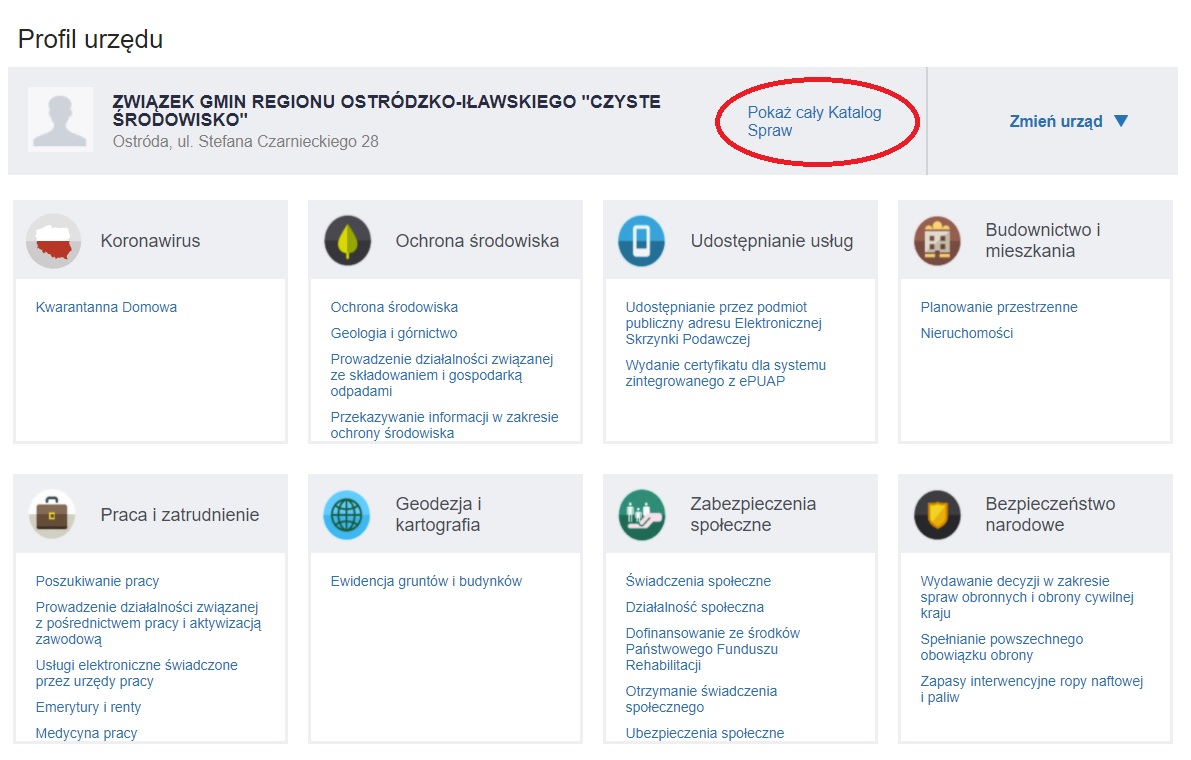Open Usługi elektroniczne świadczone przez urzędy pracy
This screenshot has height=760, width=1191.
pyautogui.click(x=137, y=673)
